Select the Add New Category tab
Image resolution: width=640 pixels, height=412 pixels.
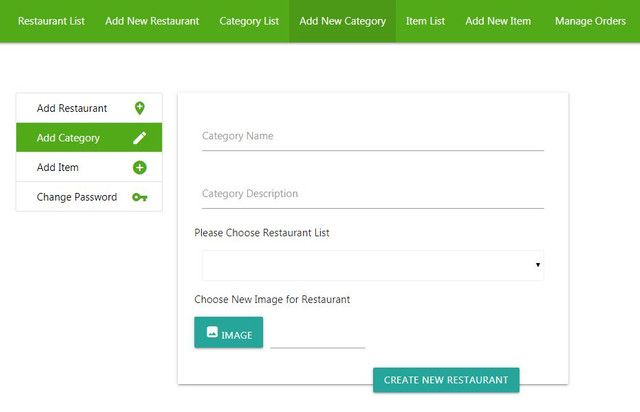[x=342, y=21]
